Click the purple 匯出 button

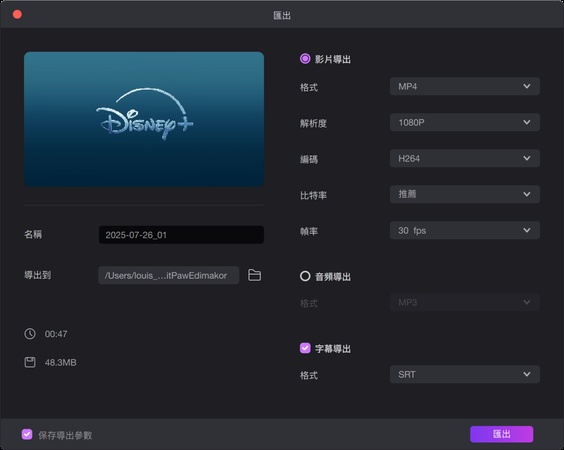coord(501,434)
